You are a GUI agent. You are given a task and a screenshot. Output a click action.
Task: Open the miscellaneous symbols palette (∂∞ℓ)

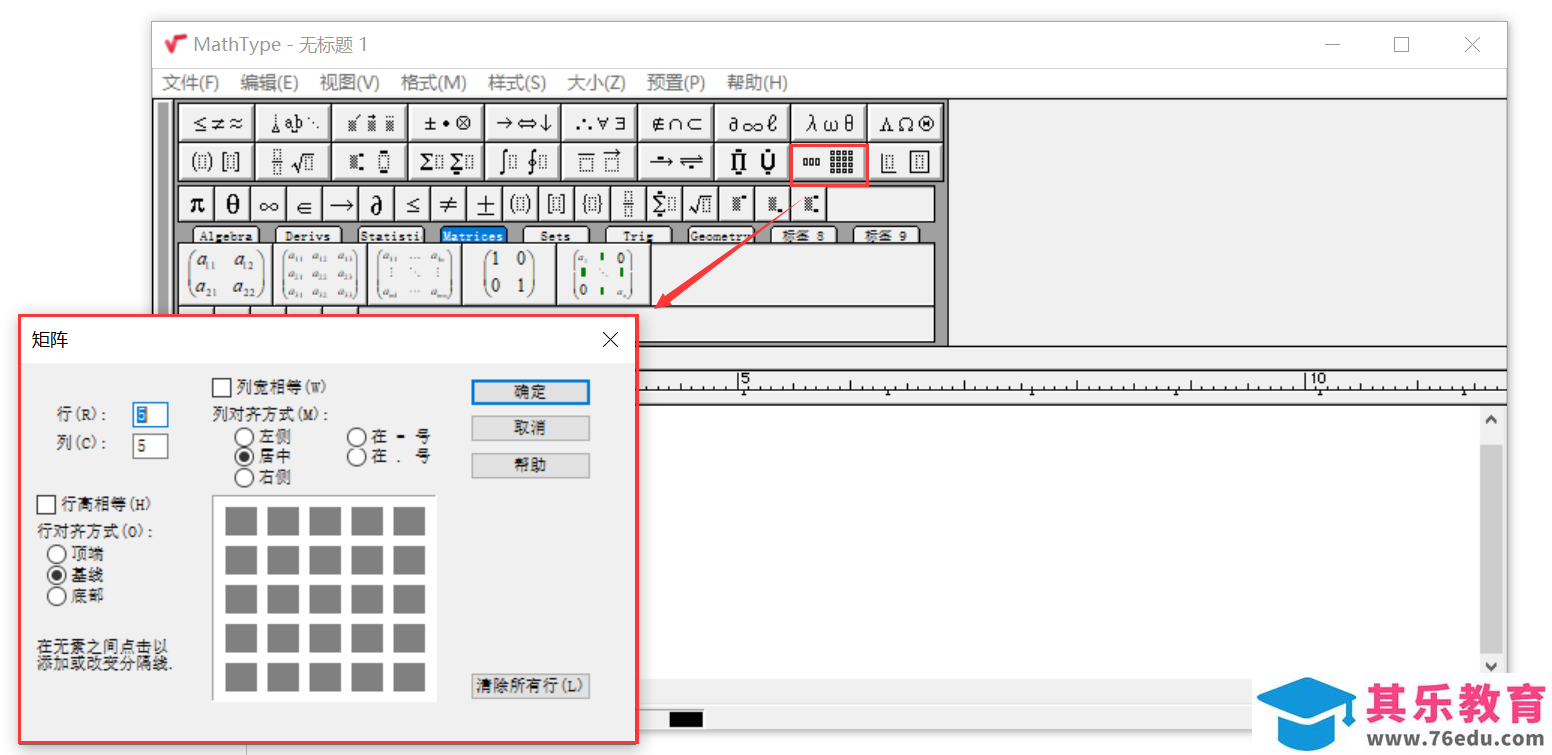753,124
